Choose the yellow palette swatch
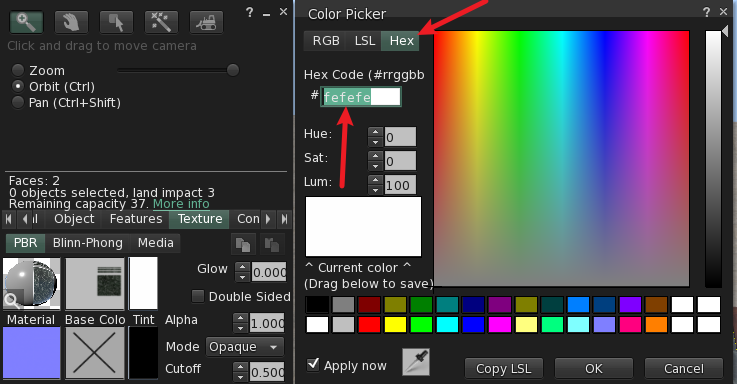Screen dimensions: 737x384 click(395, 324)
